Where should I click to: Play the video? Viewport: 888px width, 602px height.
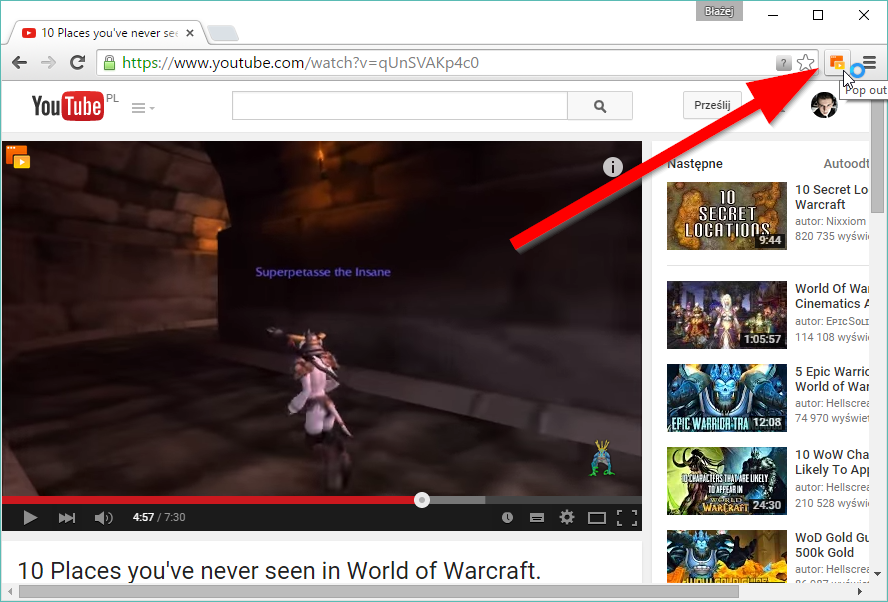pos(30,518)
